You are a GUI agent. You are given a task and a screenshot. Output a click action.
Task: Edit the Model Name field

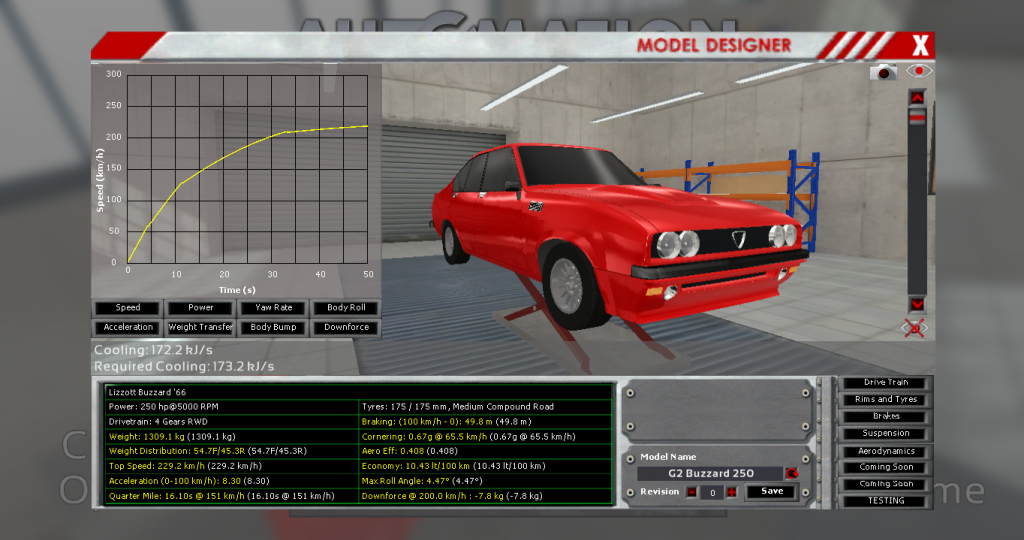711,473
